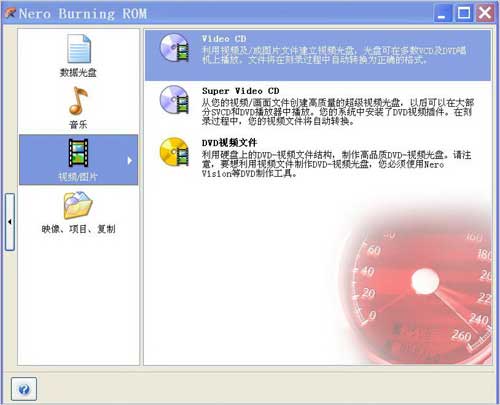This screenshot has height=405, width=500.
Task: Close the Nero Burning ROM window
Action: [485, 14]
